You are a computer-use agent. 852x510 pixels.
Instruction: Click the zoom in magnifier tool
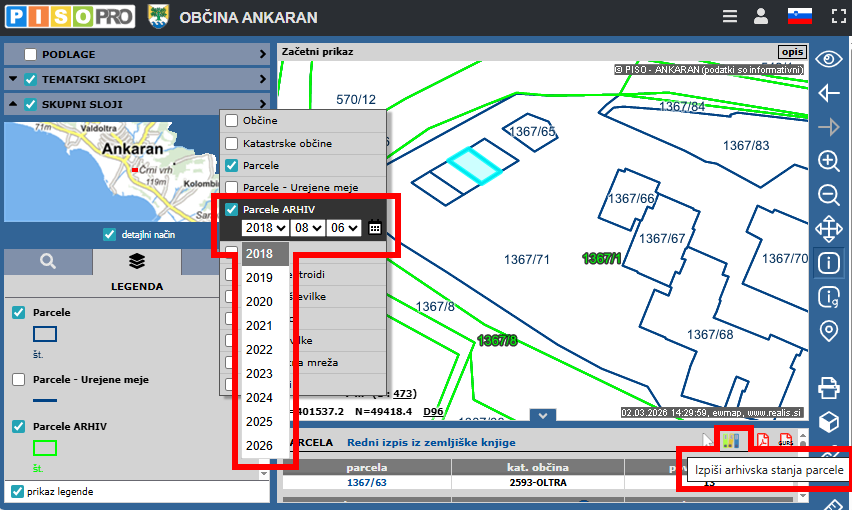828,161
